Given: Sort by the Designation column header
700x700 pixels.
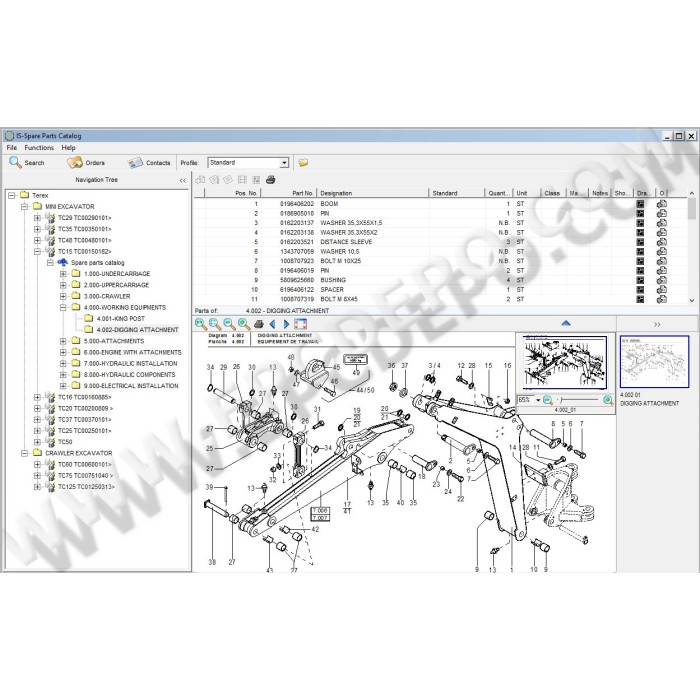Looking at the screenshot, I should tap(373, 193).
